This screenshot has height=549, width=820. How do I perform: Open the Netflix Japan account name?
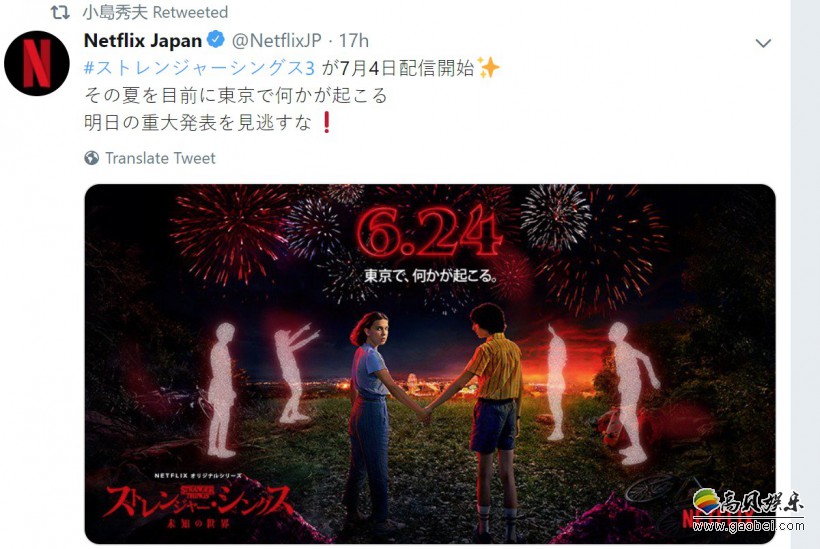click(x=143, y=40)
